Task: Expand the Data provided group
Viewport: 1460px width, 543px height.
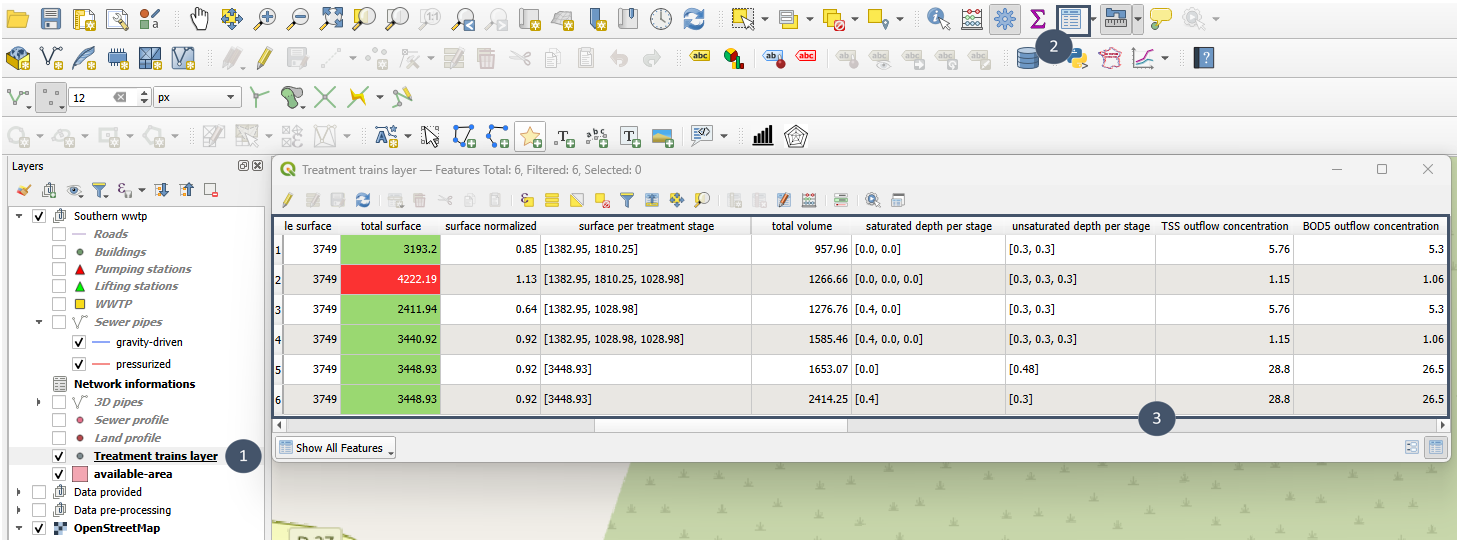Action: [x=18, y=492]
